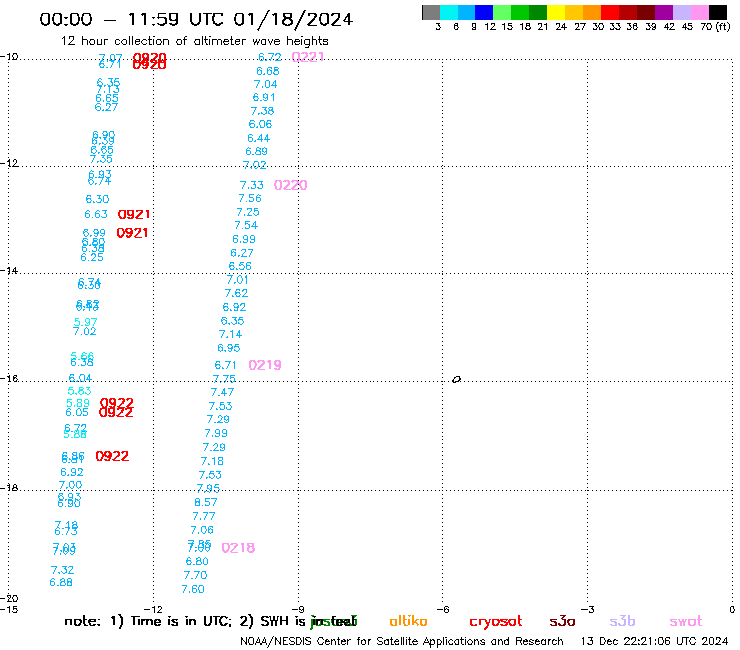The image size is (740, 650).
Task: Click the wave height value 7.01
Action: [x=237, y=280]
